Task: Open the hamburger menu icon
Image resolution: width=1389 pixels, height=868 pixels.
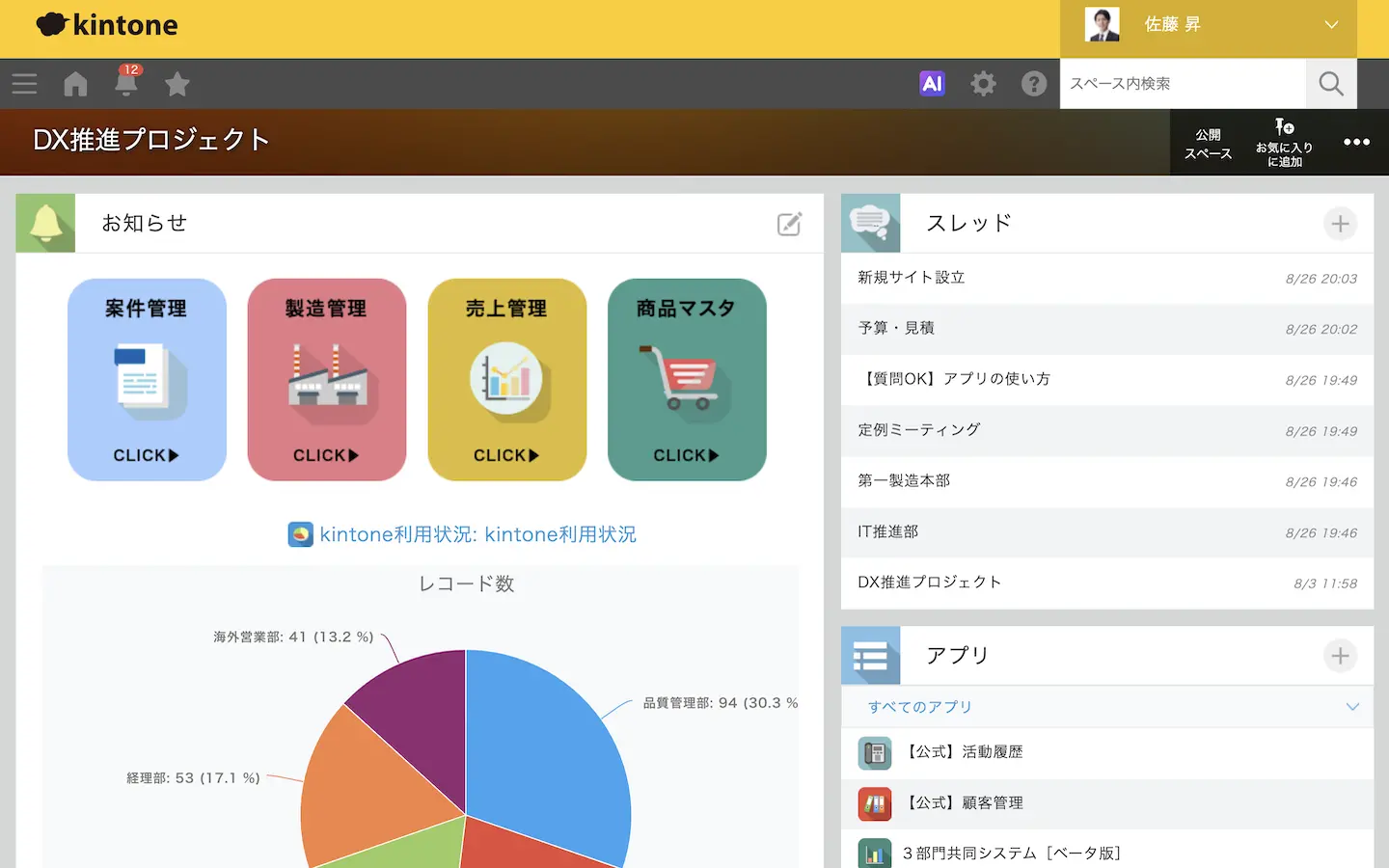Action: [24, 84]
